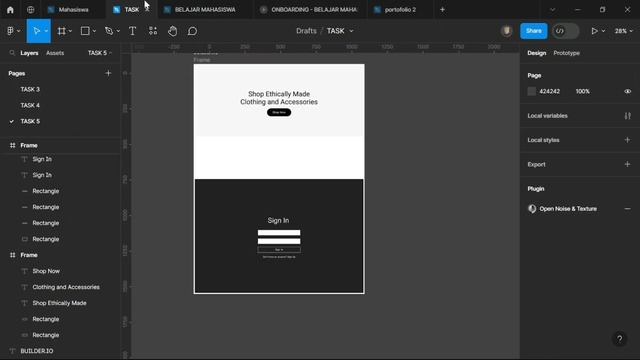Switch to ONBOARDING - BELAJAR MAHA tab
Screen dimensions: 640x360
coord(309,9)
